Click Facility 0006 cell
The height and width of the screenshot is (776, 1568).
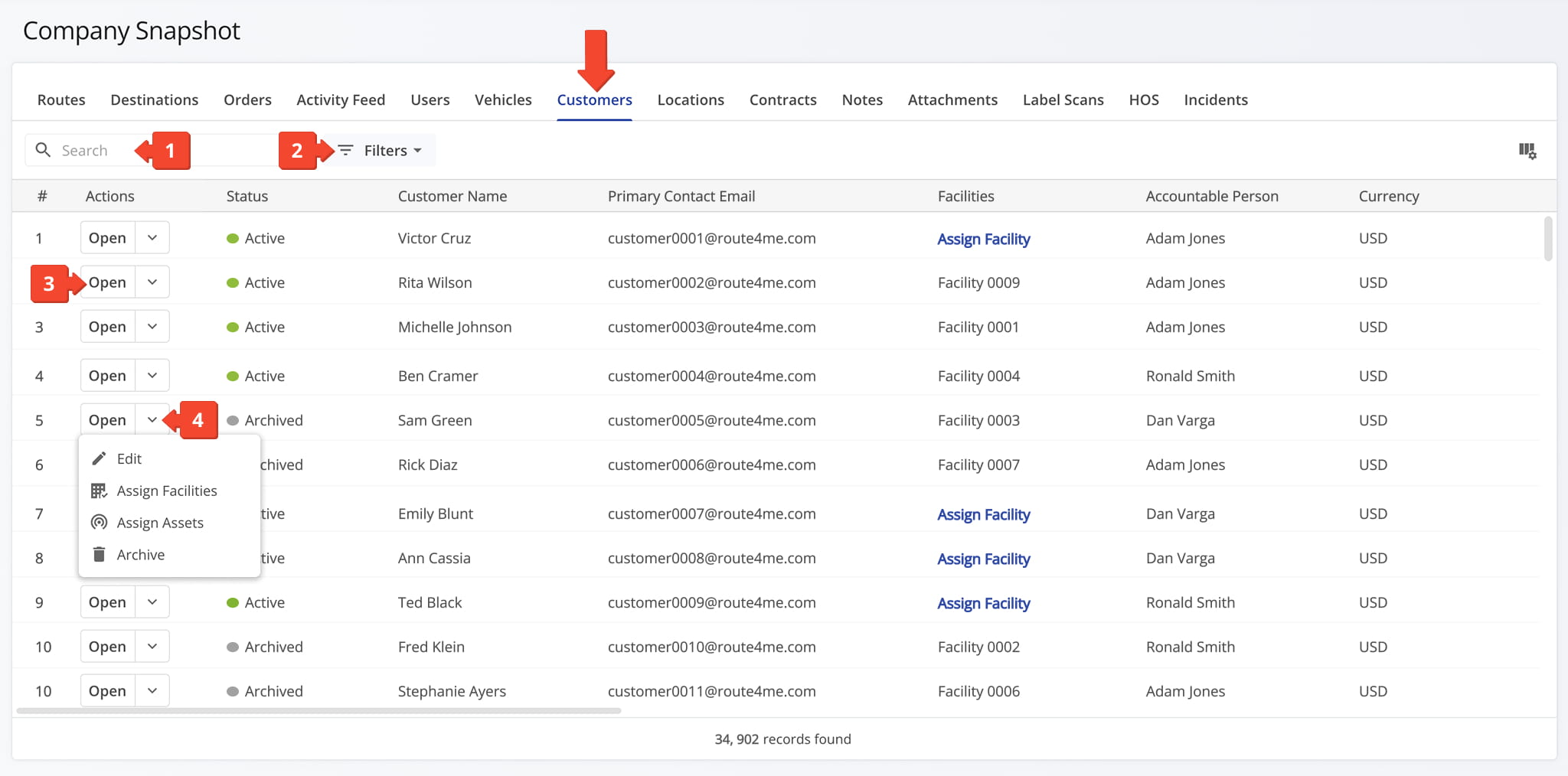[x=978, y=691]
